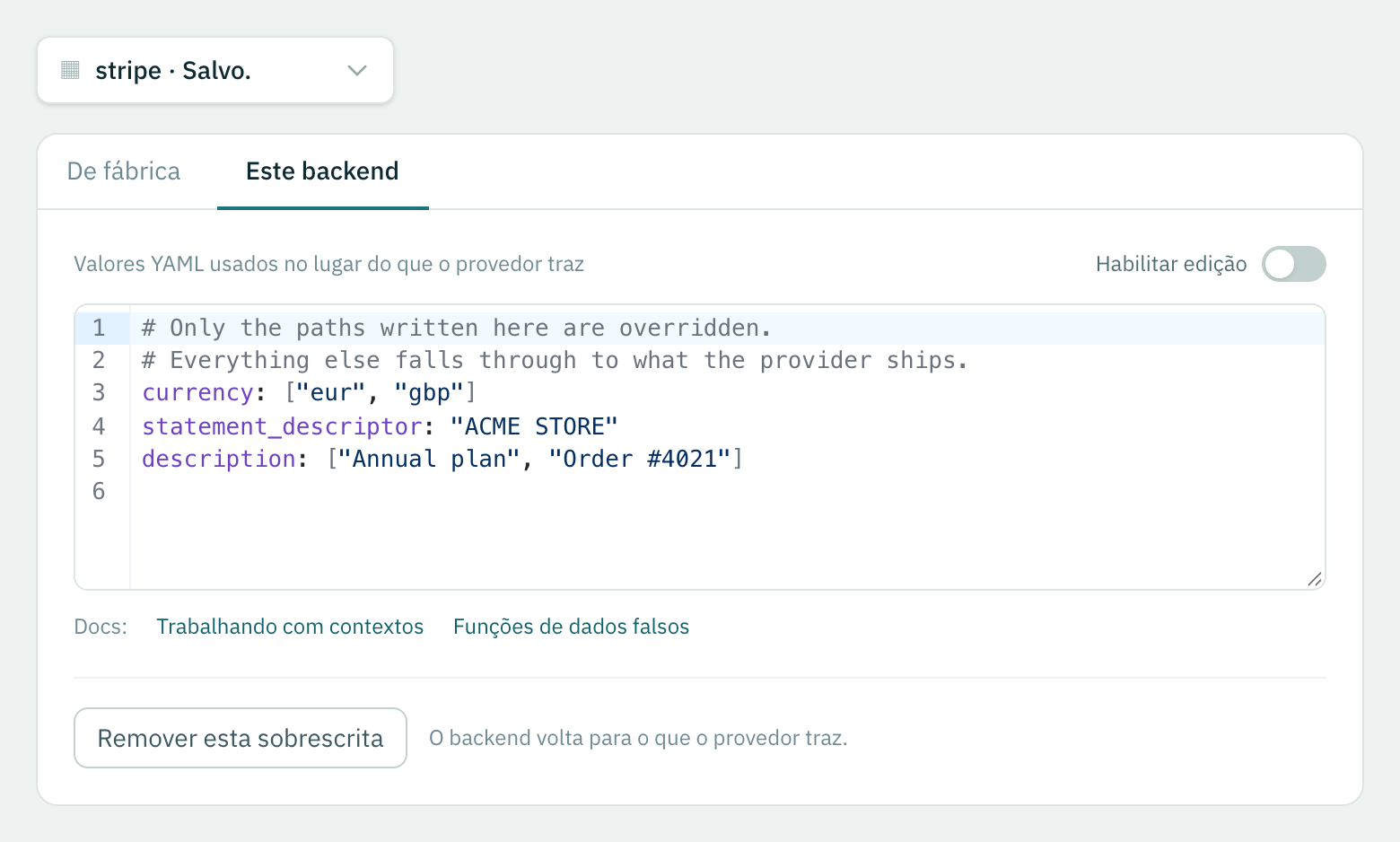
Task: Click the description line with Annual plan
Action: [728, 459]
